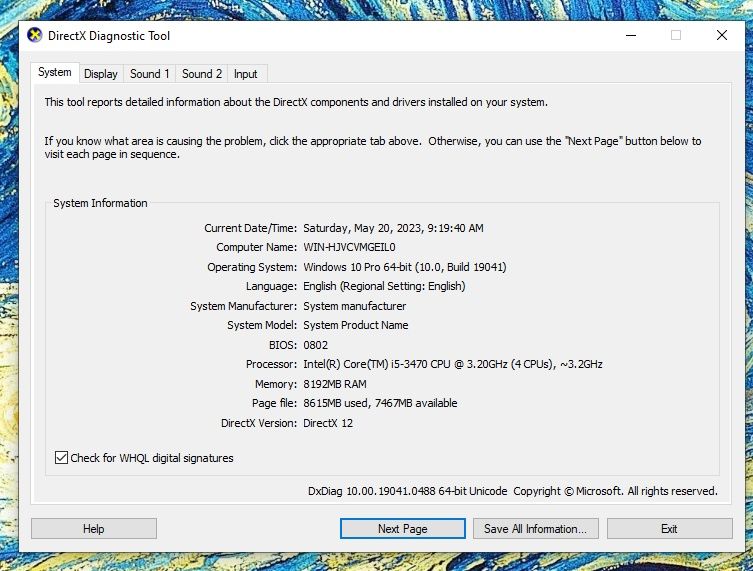Click the System Information group label
753x571 pixels.
(x=100, y=203)
